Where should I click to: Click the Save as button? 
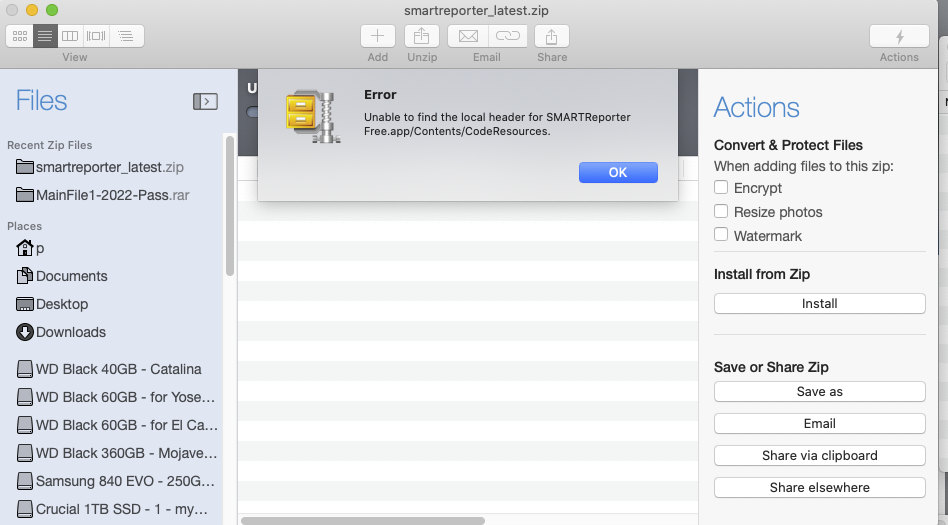(819, 391)
